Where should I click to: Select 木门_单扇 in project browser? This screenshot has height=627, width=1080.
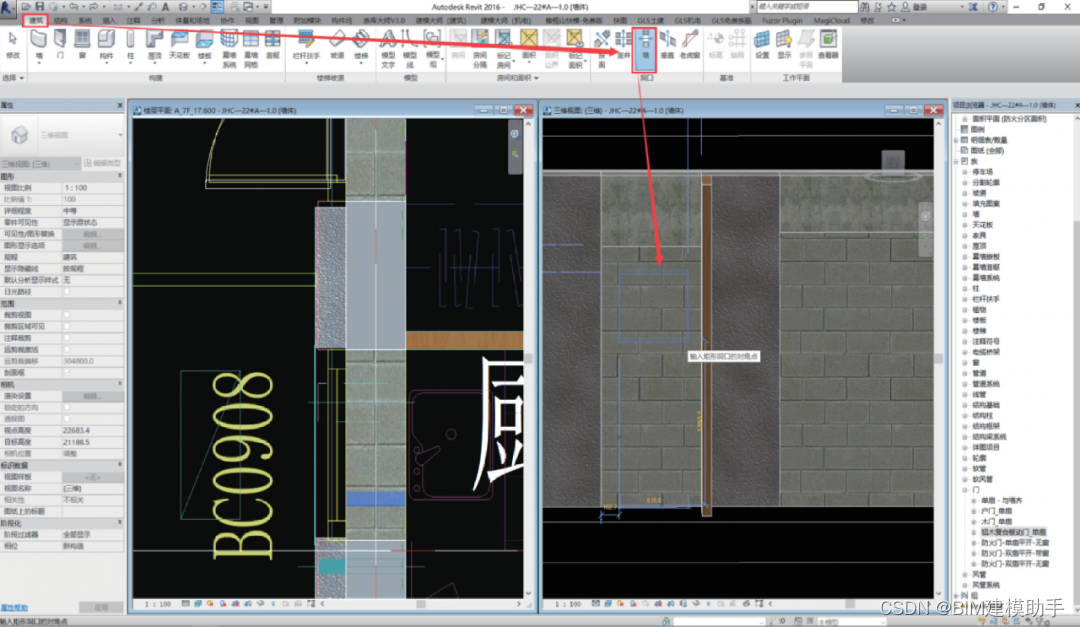tap(997, 522)
